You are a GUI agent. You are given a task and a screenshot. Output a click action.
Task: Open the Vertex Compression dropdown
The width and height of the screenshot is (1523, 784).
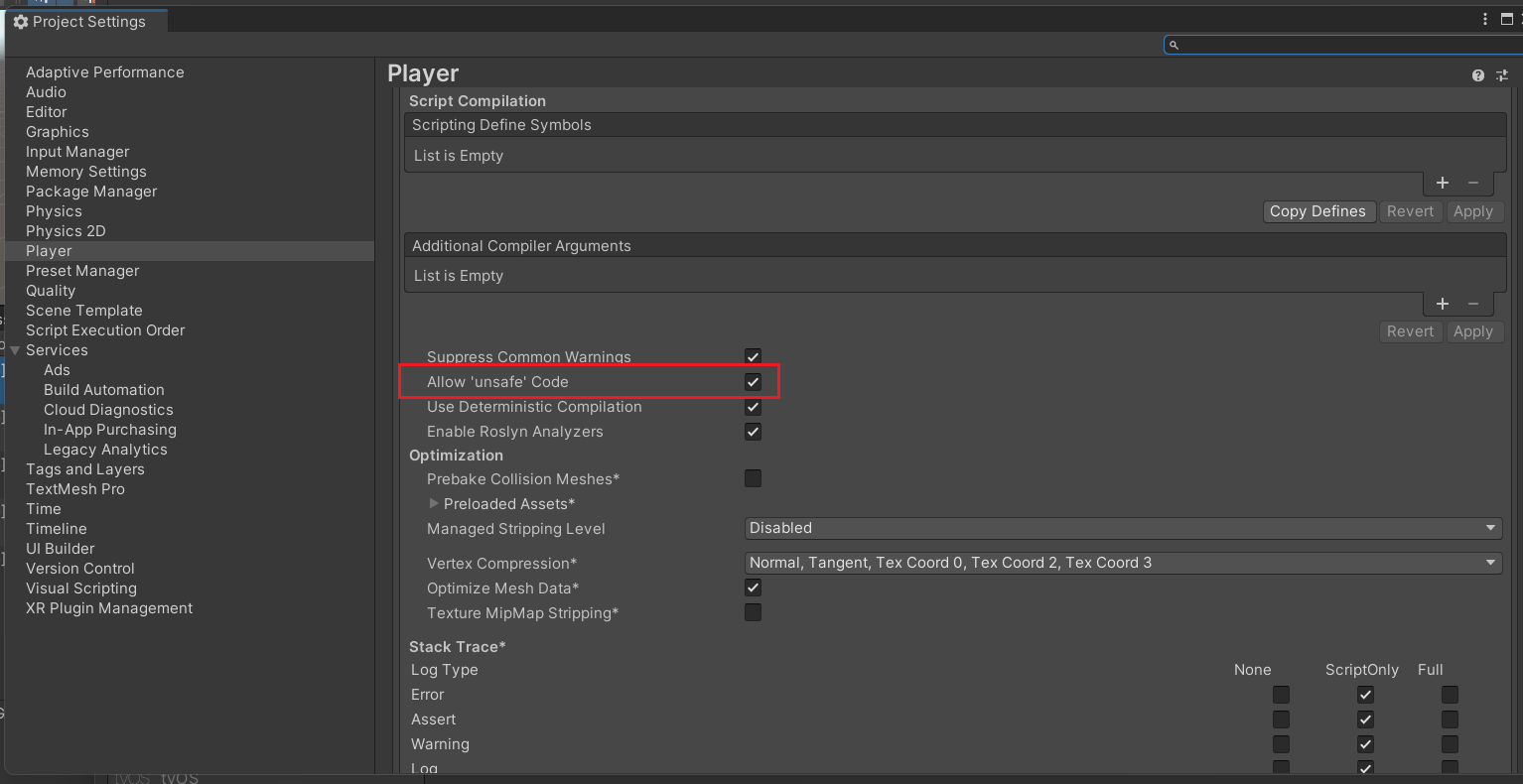pos(1122,563)
